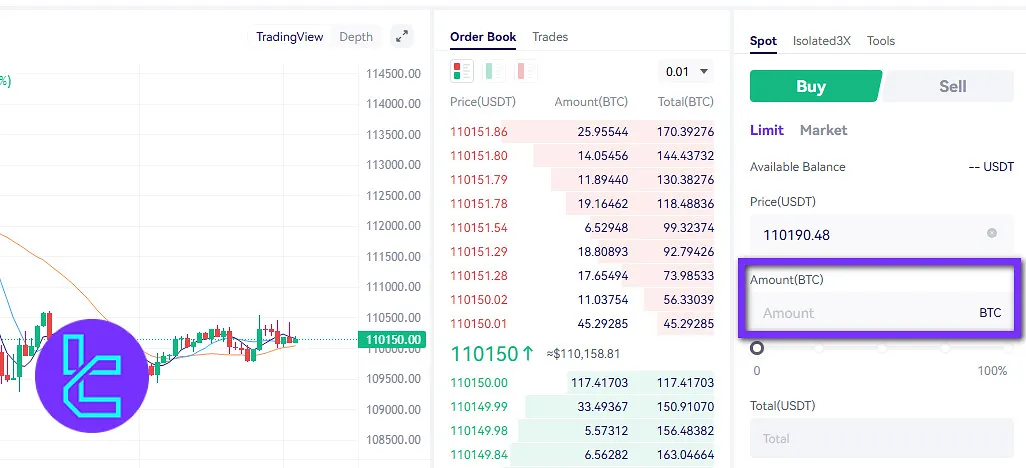Image resolution: width=1026 pixels, height=468 pixels.
Task: Expand the chart to fullscreen
Action: click(402, 37)
